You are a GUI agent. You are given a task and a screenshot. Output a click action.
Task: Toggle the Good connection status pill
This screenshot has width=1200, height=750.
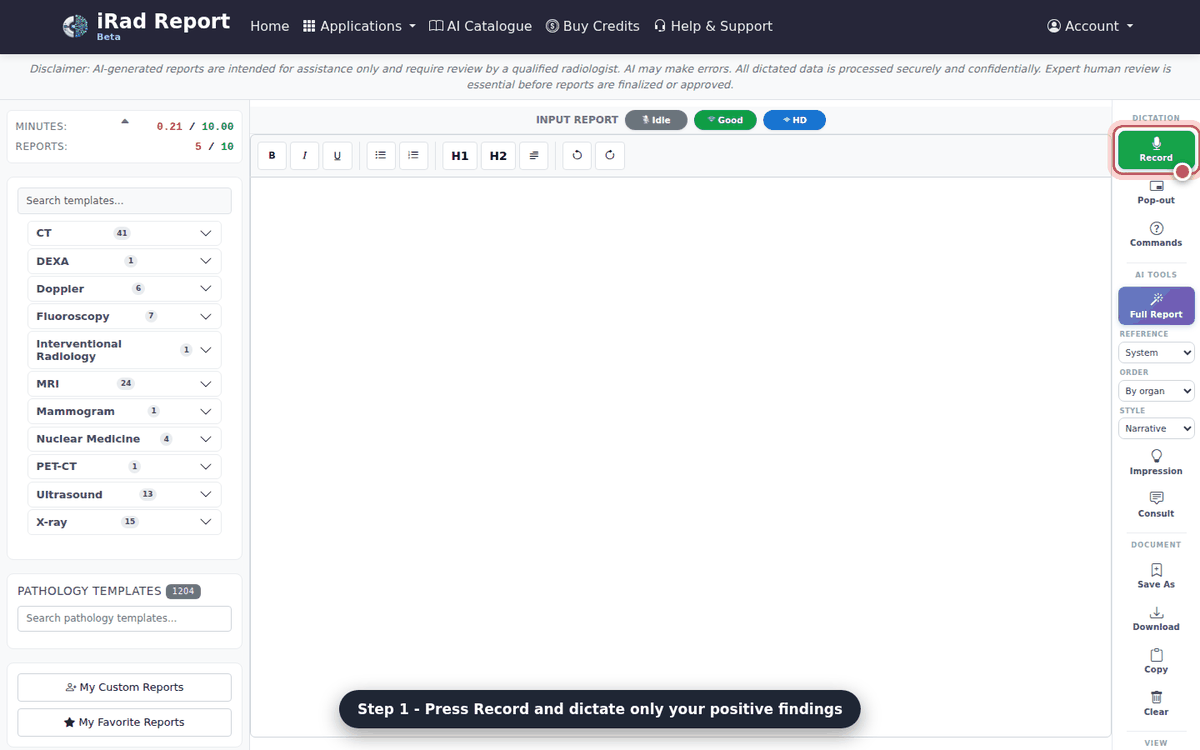click(725, 120)
